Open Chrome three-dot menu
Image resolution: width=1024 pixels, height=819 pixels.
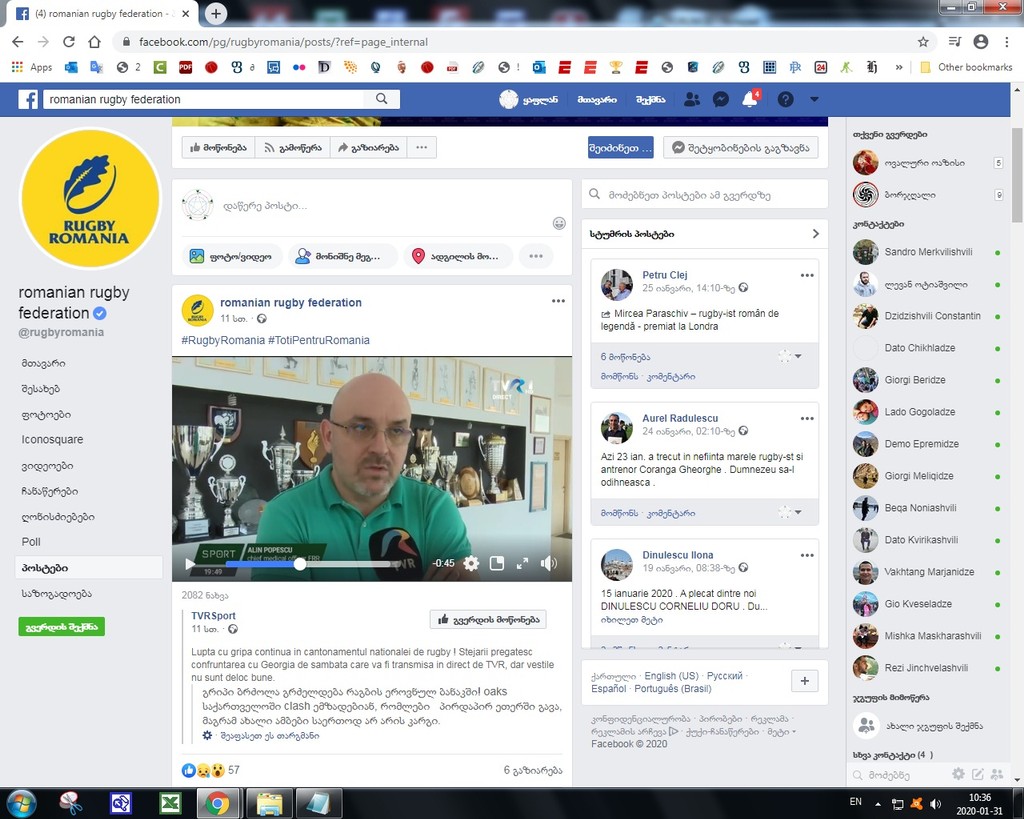click(x=1006, y=42)
